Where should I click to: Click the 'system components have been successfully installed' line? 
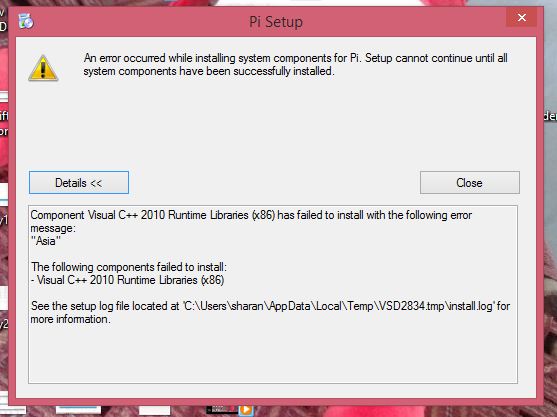[209, 71]
